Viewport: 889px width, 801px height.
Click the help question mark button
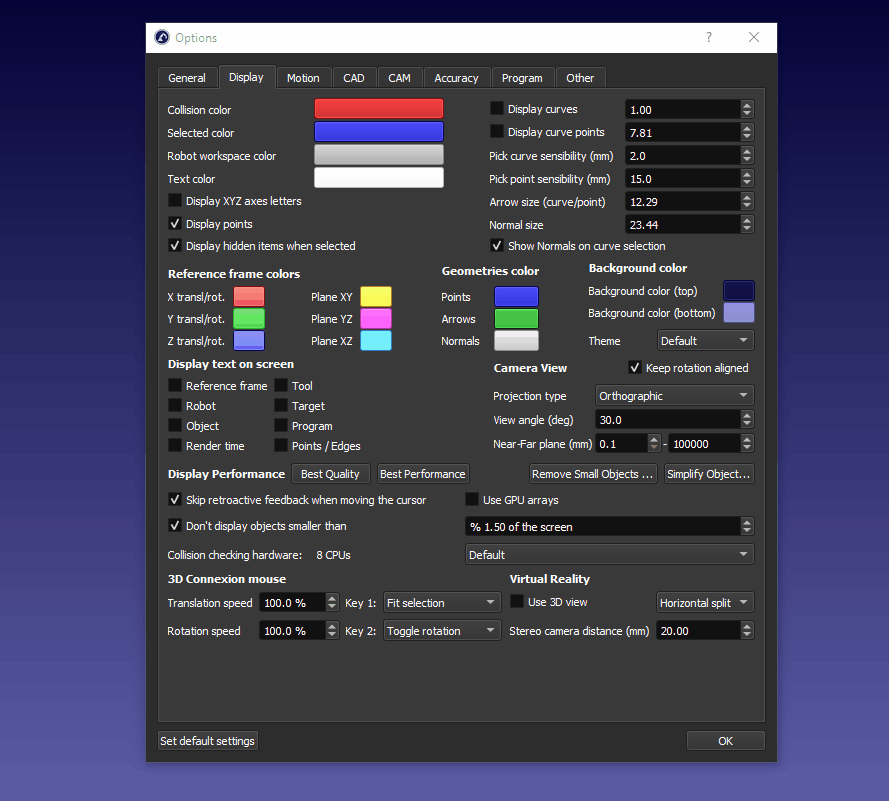[x=709, y=38]
